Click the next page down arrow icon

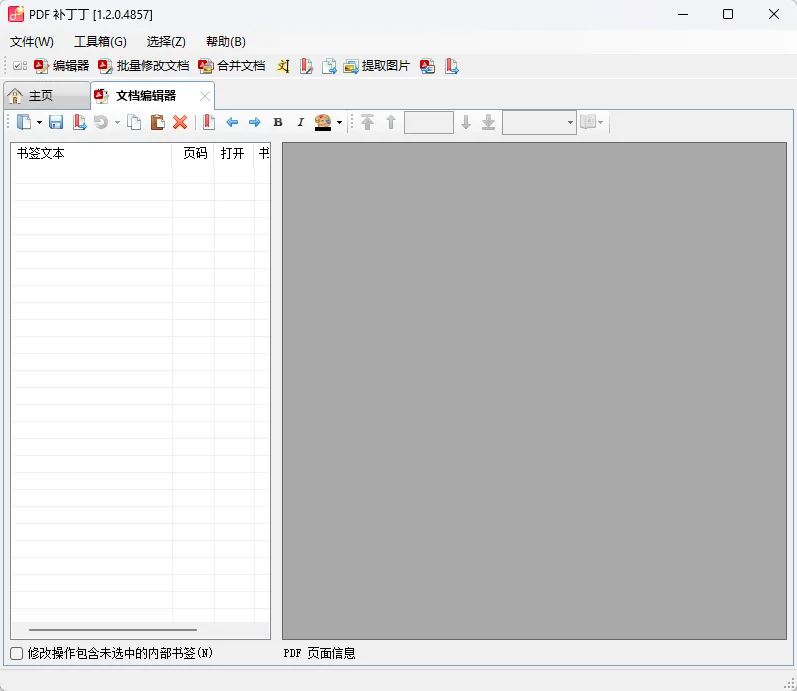[466, 122]
